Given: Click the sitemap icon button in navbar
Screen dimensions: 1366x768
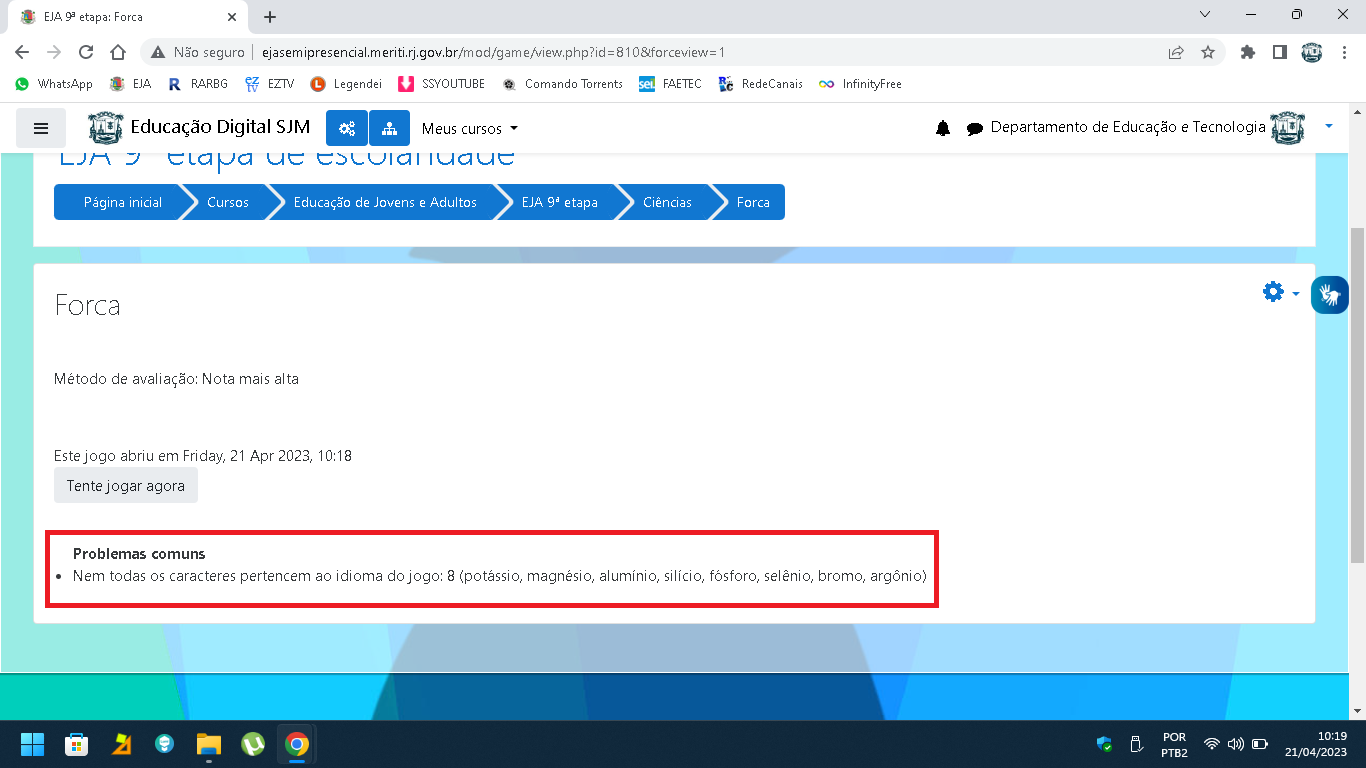Looking at the screenshot, I should (x=389, y=128).
